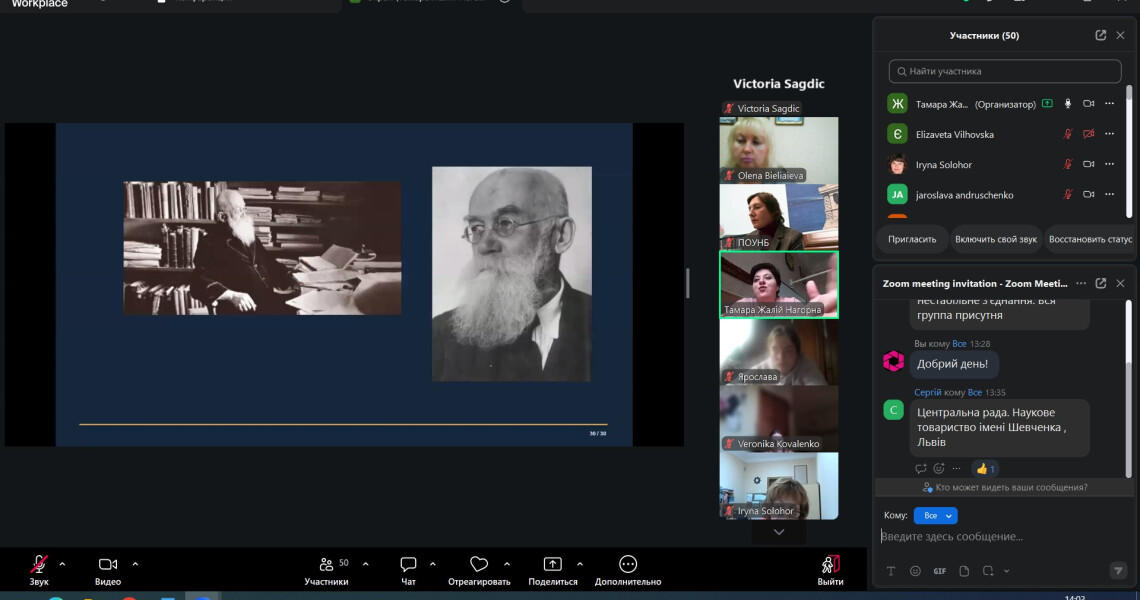Open the Кому recipient dropdown set to Все
The height and width of the screenshot is (600, 1140).
click(x=936, y=516)
